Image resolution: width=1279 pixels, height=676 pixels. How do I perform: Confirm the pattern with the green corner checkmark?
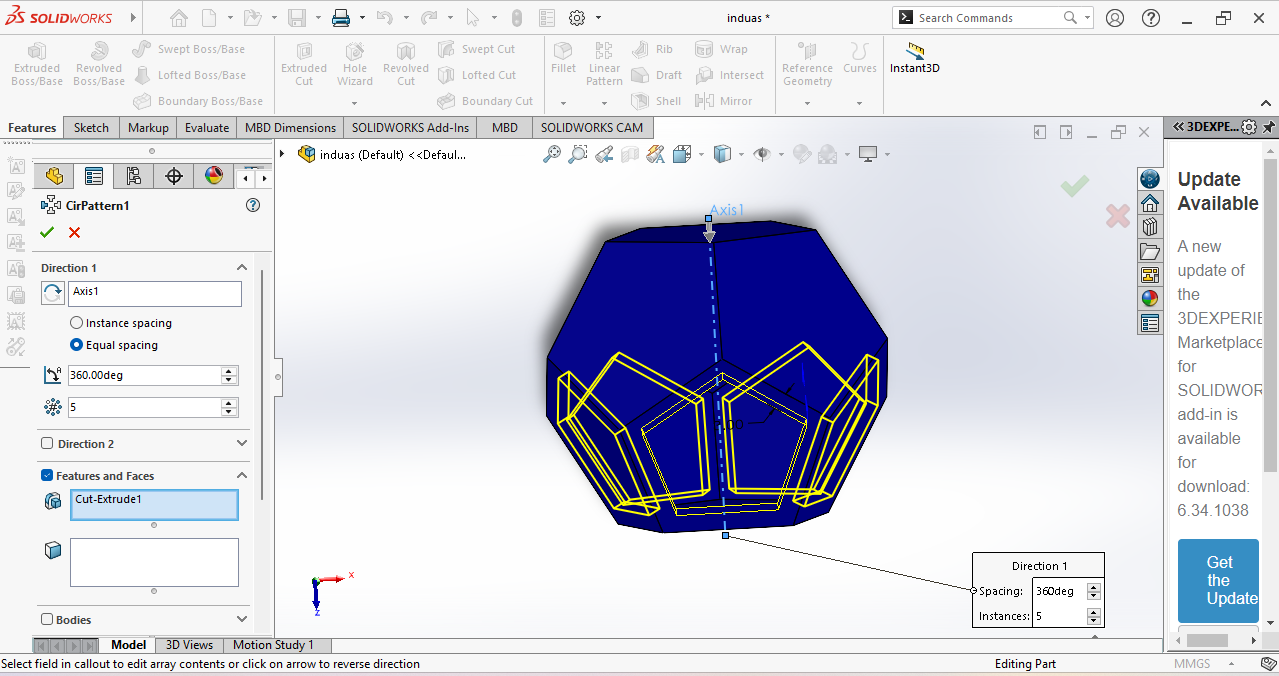tap(1075, 185)
